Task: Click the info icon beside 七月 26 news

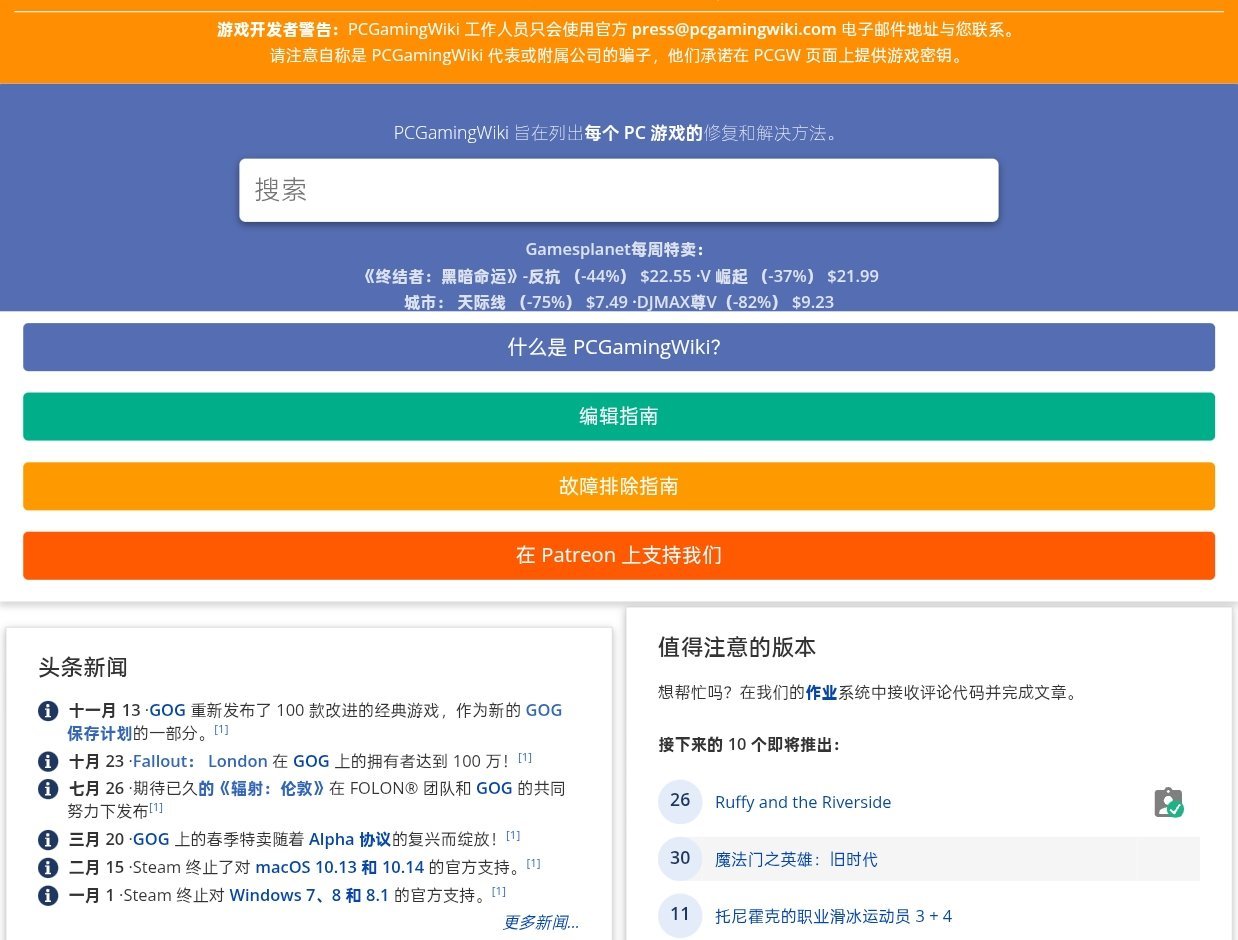Action: tap(48, 789)
